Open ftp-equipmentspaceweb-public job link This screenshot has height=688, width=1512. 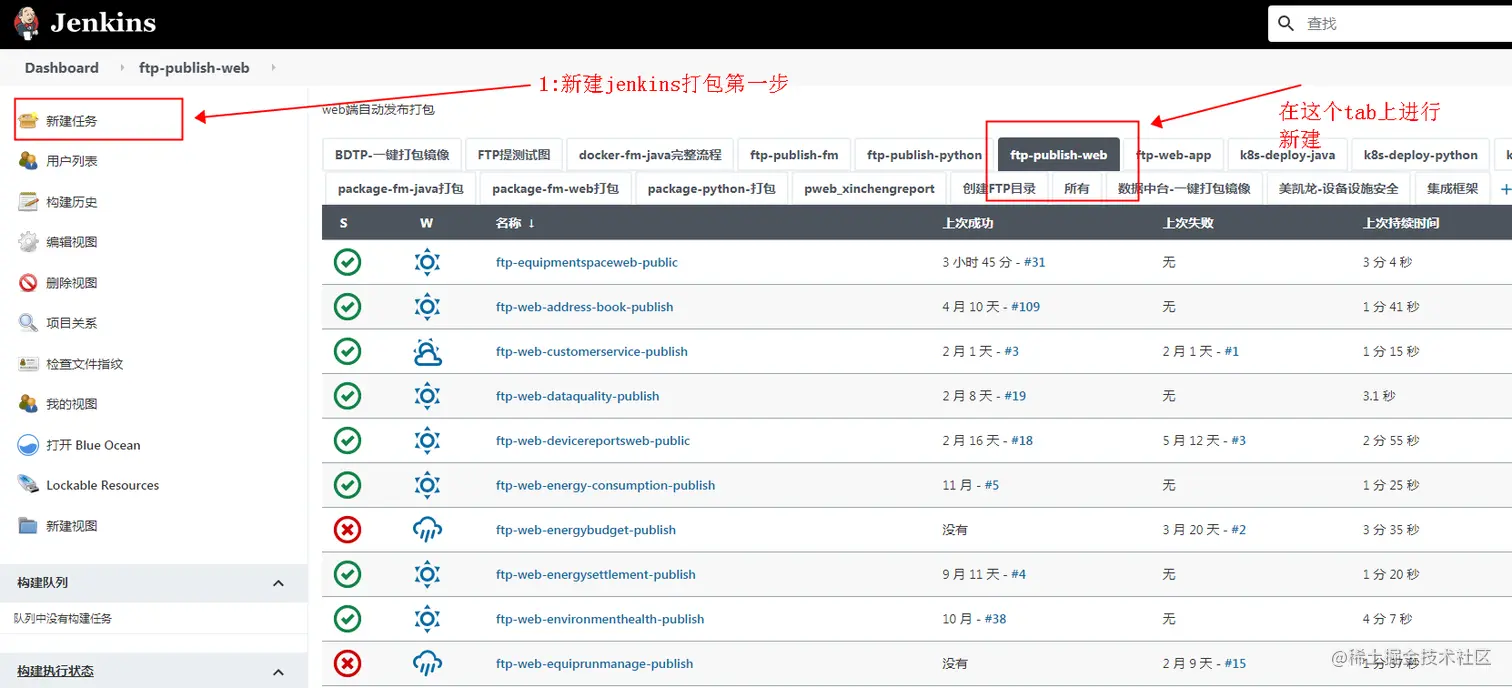[587, 262]
